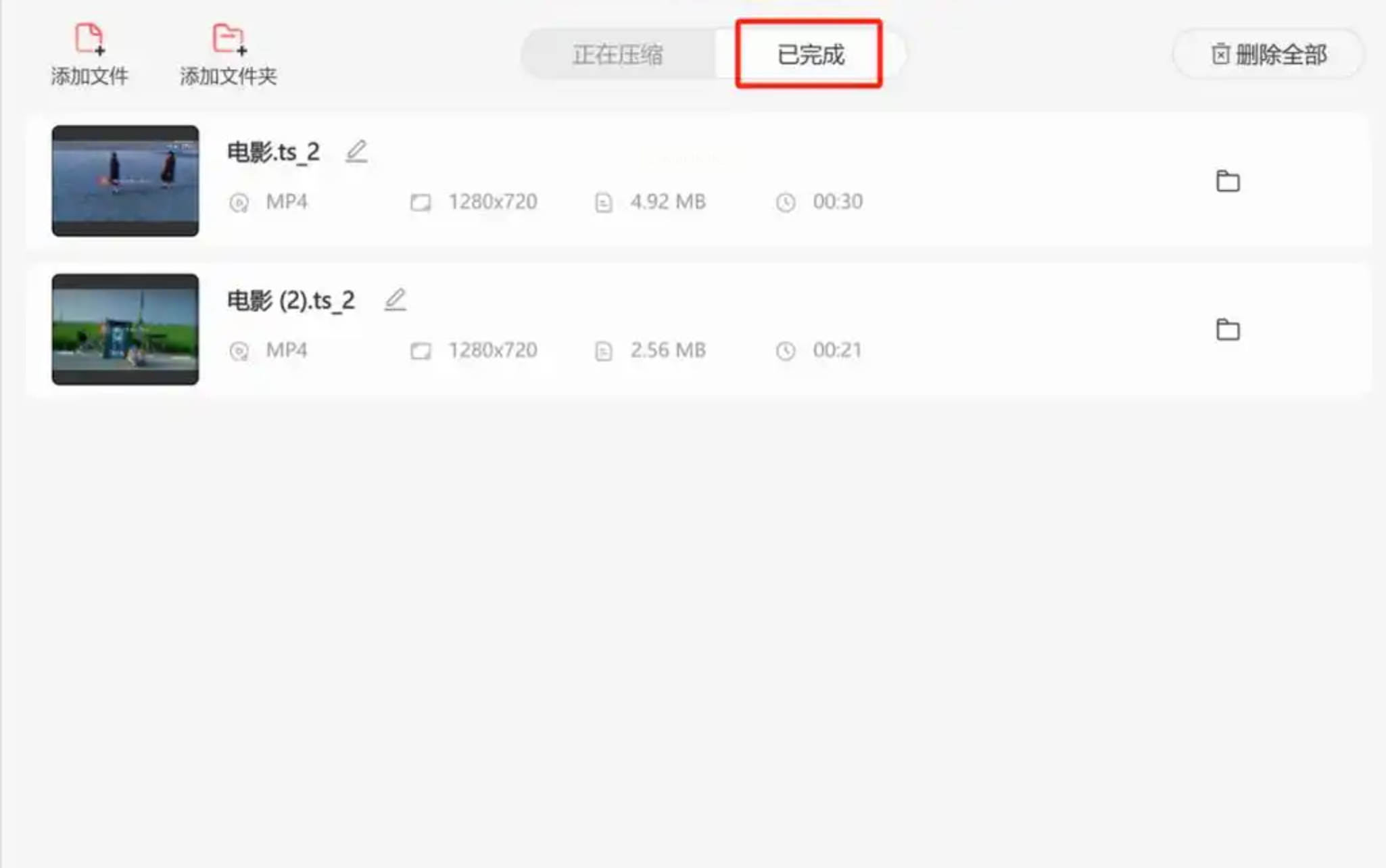Click resolution icon next to second 1280x720

(x=421, y=351)
